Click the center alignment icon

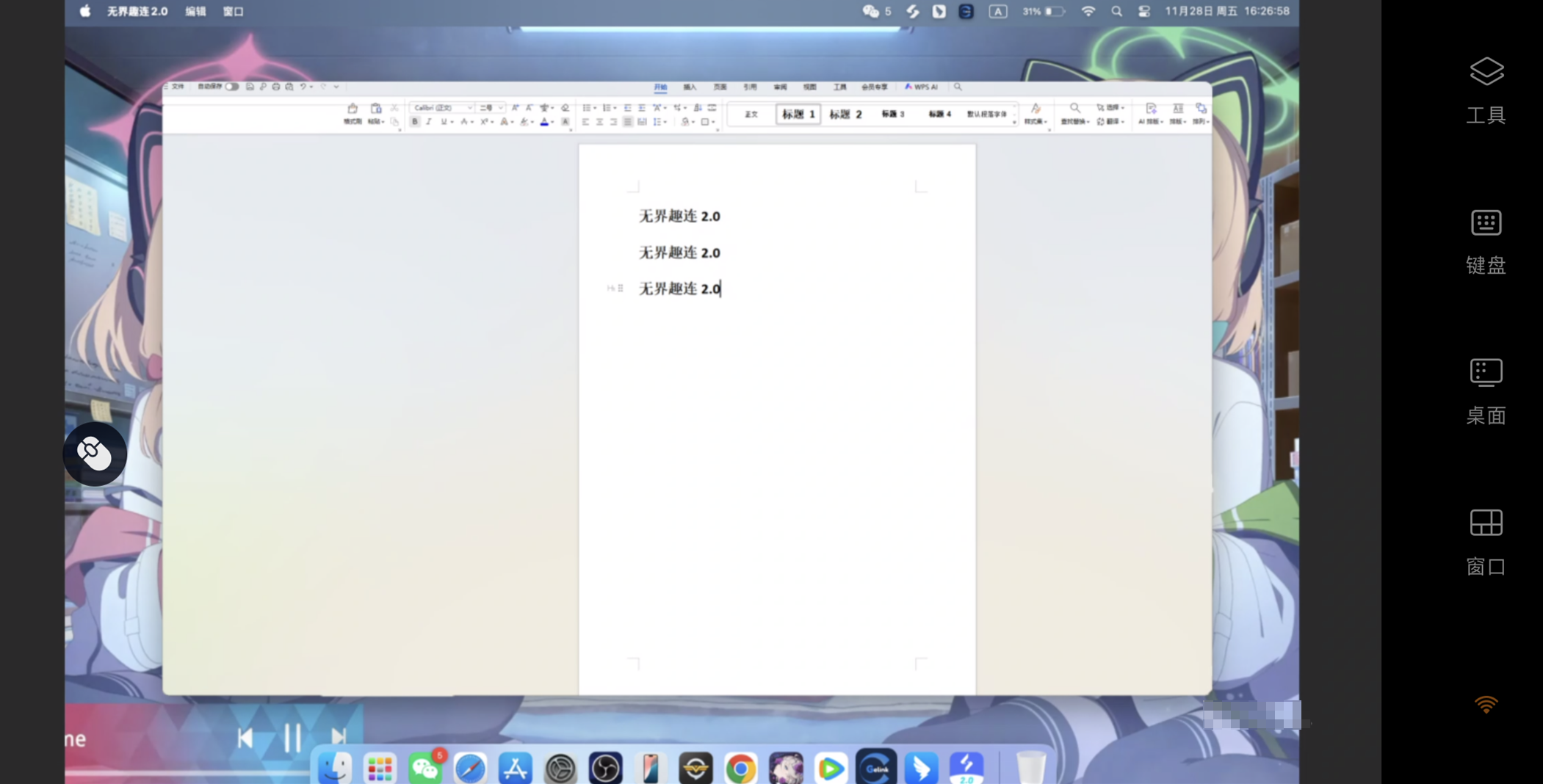(599, 122)
